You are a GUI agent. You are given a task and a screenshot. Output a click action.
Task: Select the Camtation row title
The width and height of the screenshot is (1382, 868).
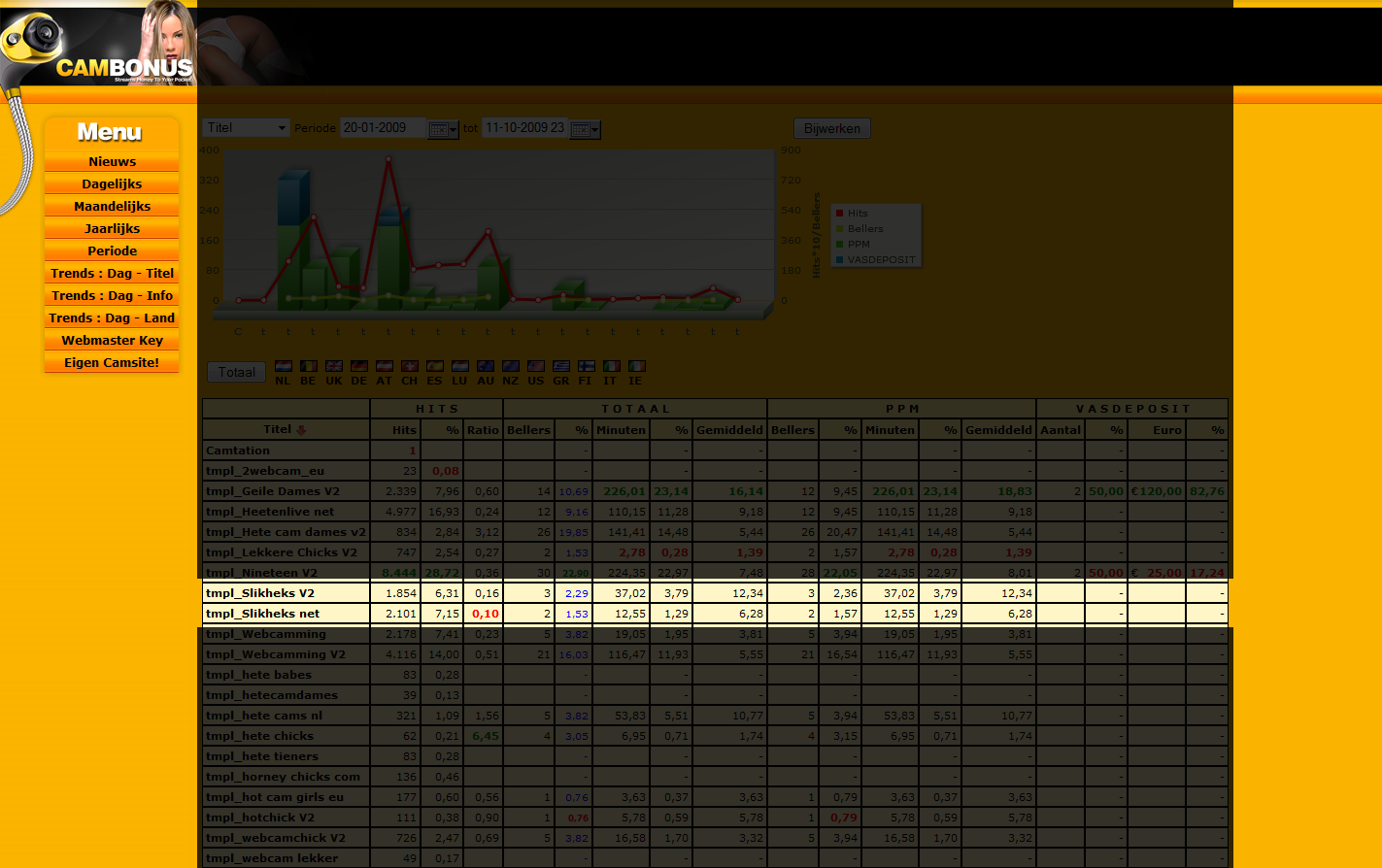[238, 451]
